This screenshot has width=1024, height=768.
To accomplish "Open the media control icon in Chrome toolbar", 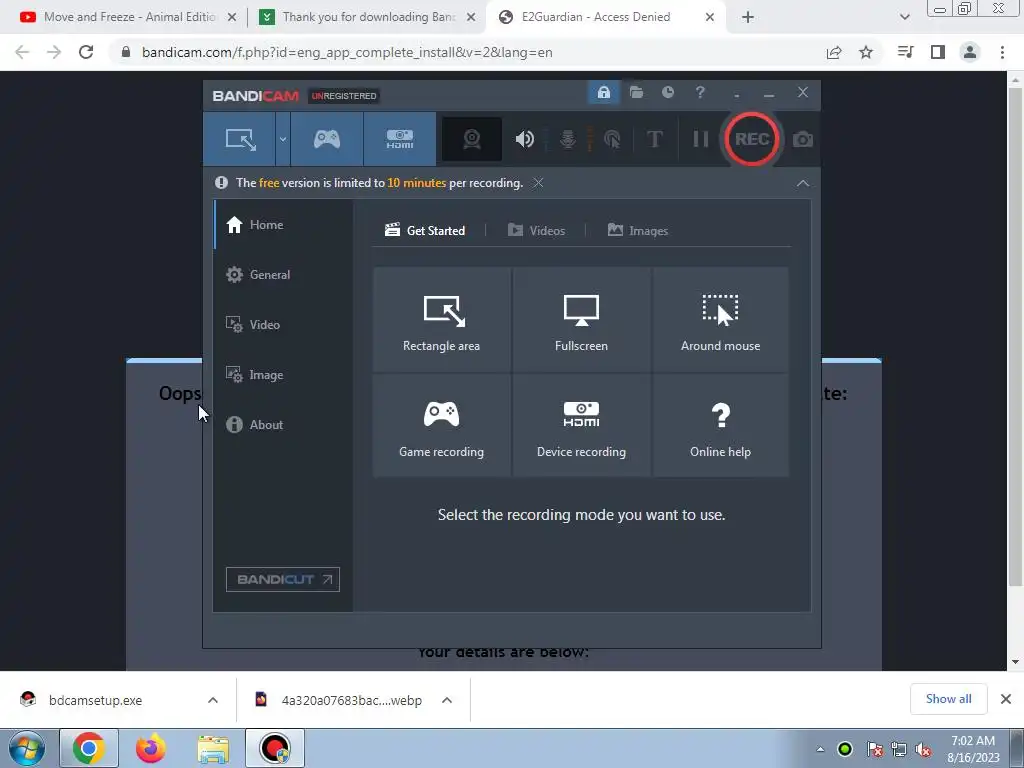I will click(905, 52).
